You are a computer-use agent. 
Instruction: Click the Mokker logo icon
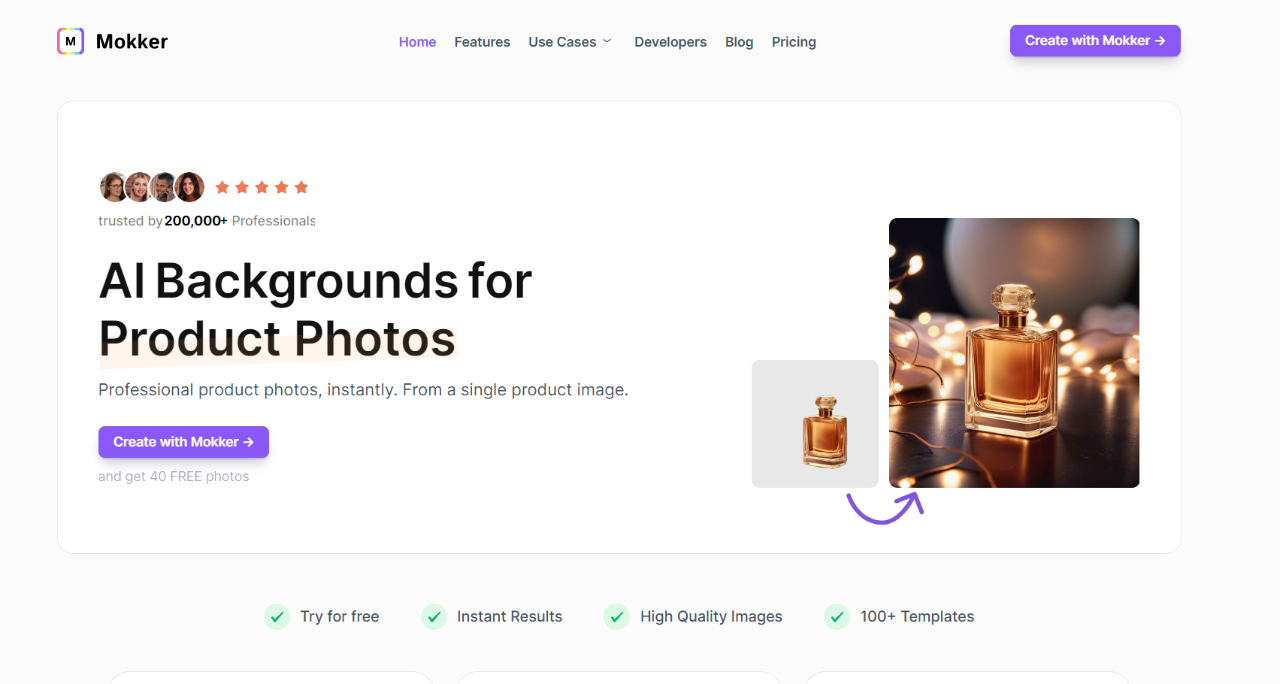pyautogui.click(x=70, y=41)
